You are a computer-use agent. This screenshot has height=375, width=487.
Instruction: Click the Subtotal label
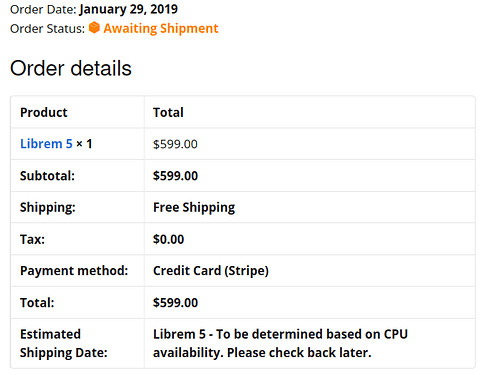(x=47, y=176)
